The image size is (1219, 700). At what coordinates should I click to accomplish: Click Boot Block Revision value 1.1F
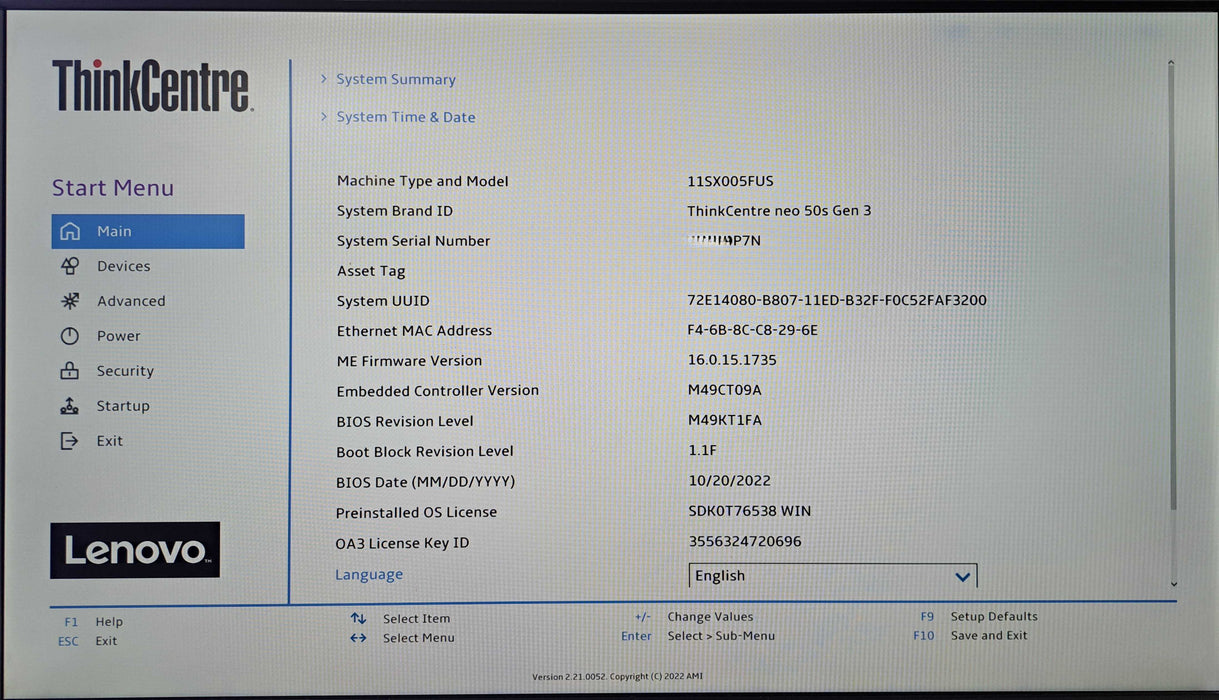(x=703, y=451)
